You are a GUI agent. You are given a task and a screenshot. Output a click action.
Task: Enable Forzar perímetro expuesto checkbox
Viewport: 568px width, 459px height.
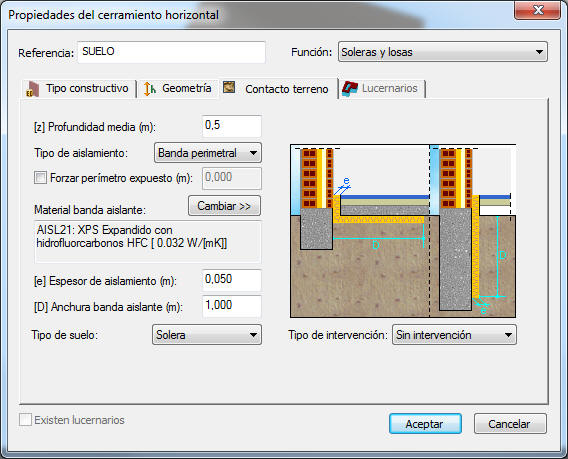coord(40,178)
